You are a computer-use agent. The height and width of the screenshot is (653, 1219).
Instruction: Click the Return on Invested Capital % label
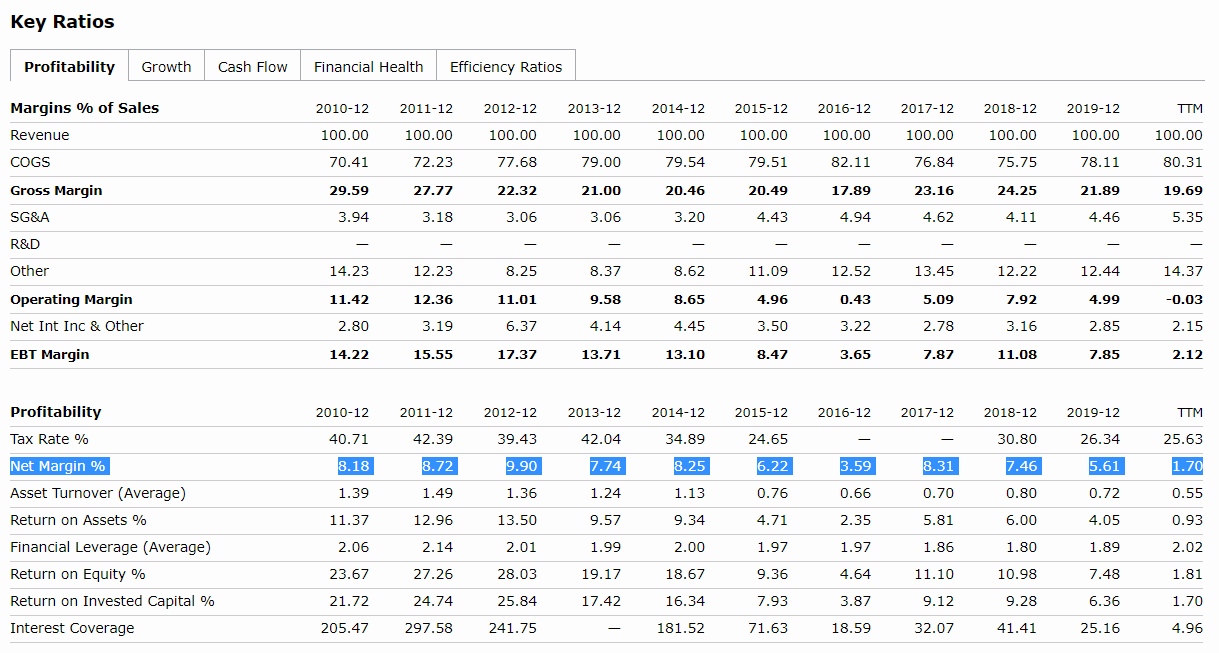[x=112, y=601]
